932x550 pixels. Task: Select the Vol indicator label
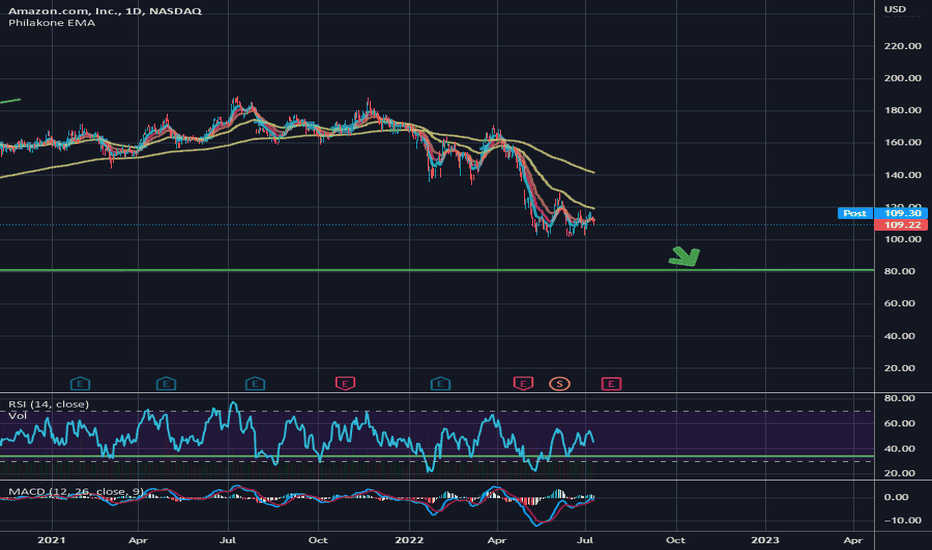[x=17, y=416]
